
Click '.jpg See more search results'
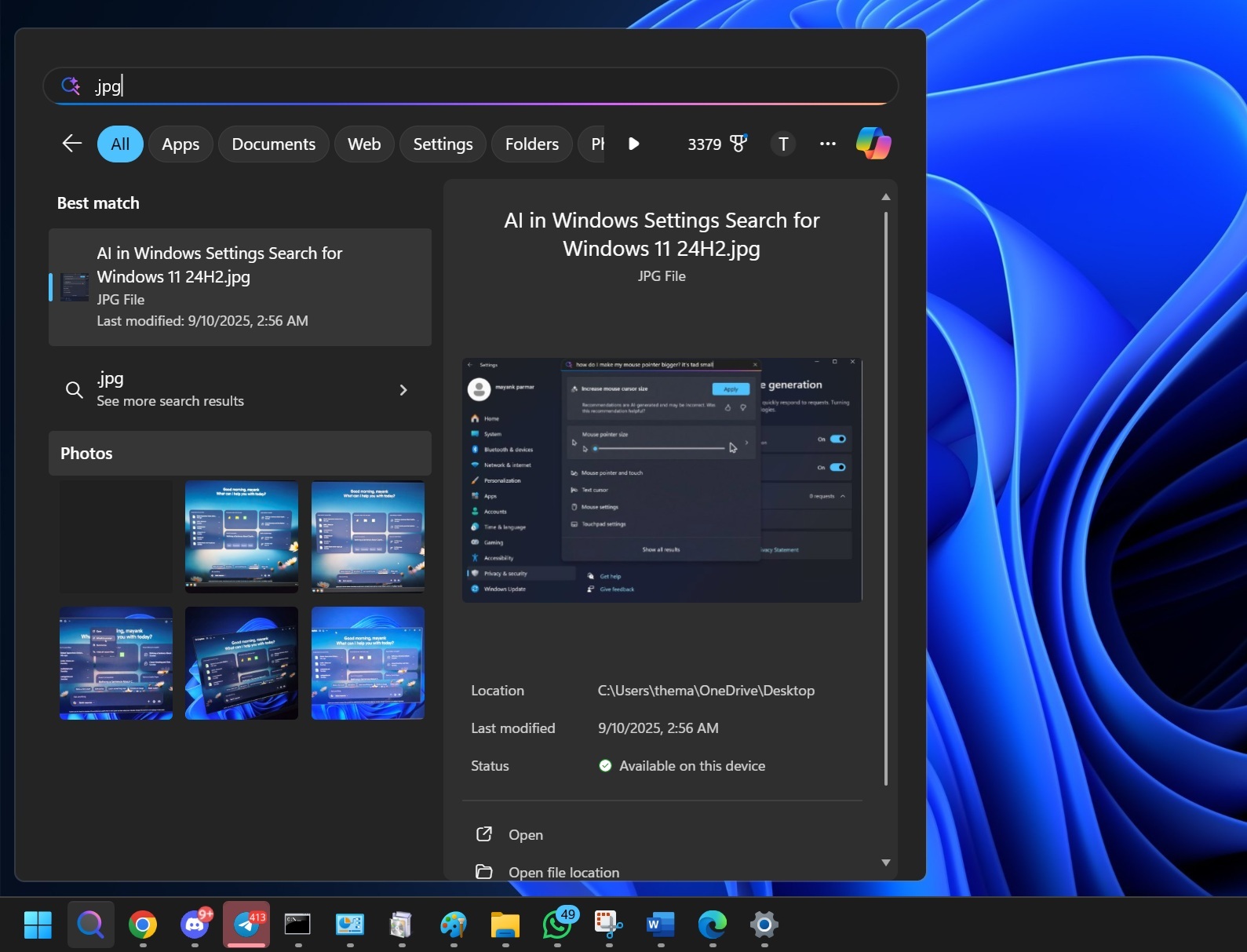[240, 390]
